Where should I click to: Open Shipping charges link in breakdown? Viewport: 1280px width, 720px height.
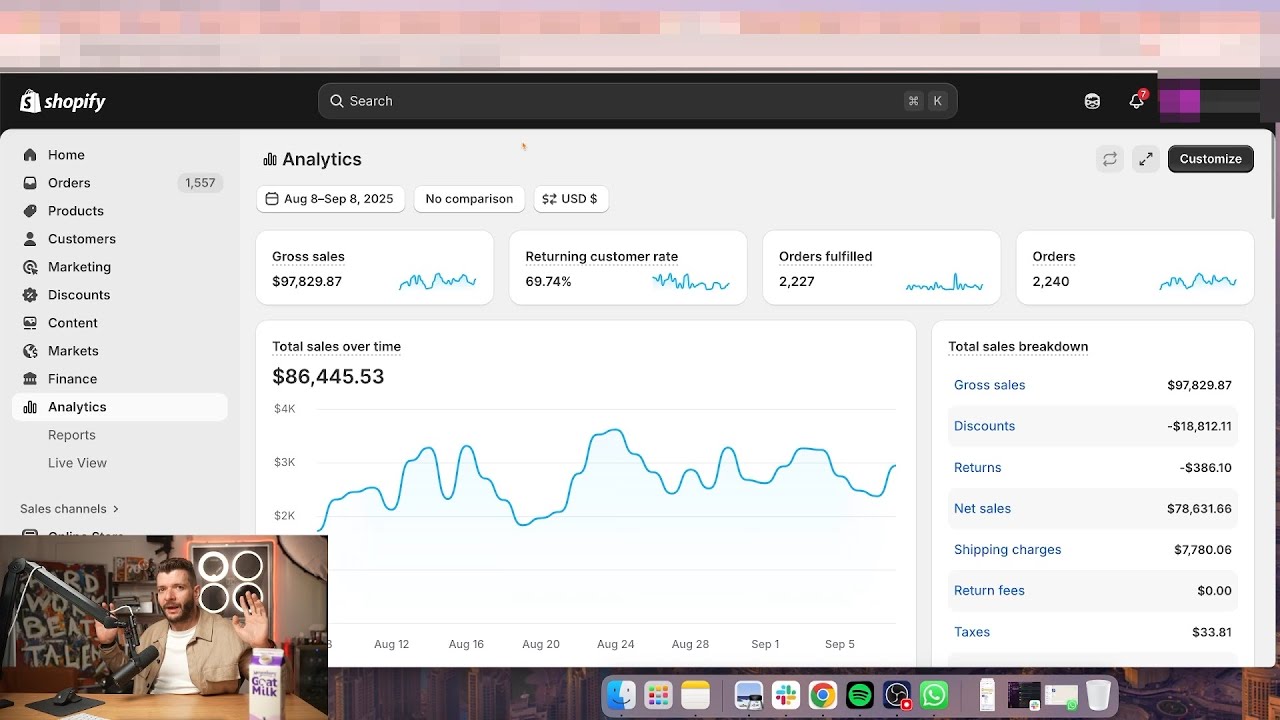[1007, 550]
